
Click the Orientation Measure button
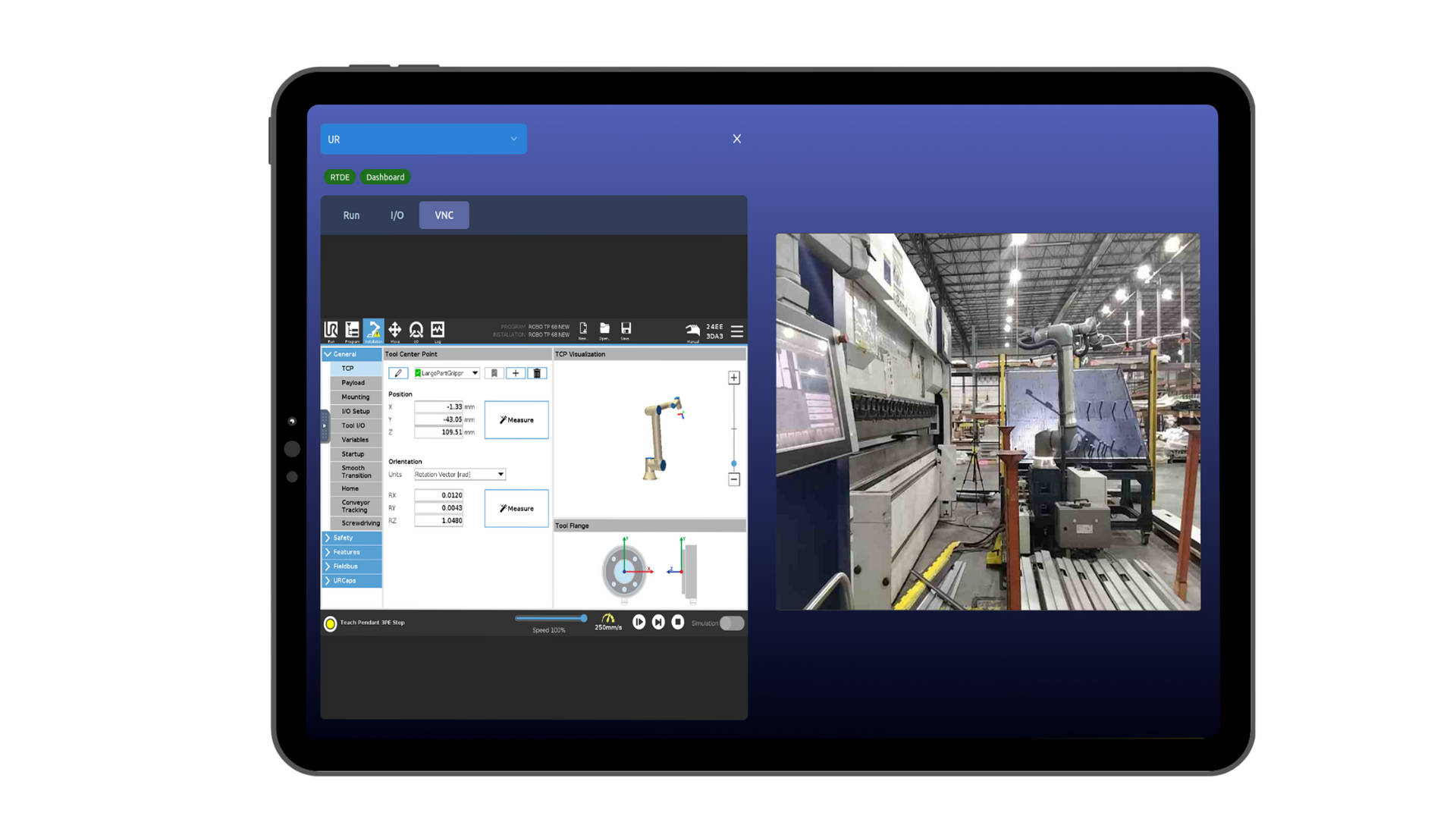pos(516,509)
